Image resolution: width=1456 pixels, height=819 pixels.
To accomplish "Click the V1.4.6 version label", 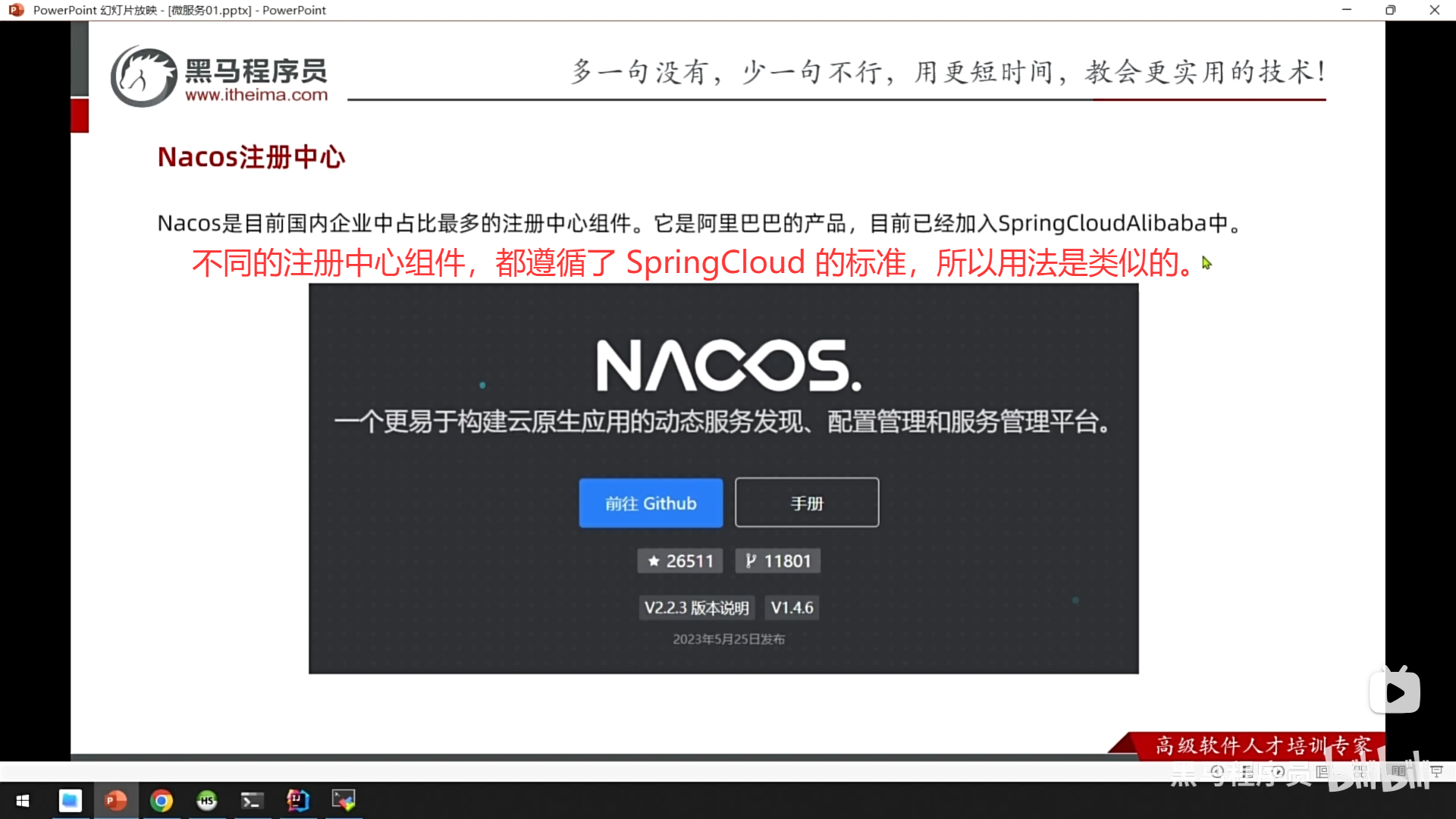I will click(x=791, y=607).
